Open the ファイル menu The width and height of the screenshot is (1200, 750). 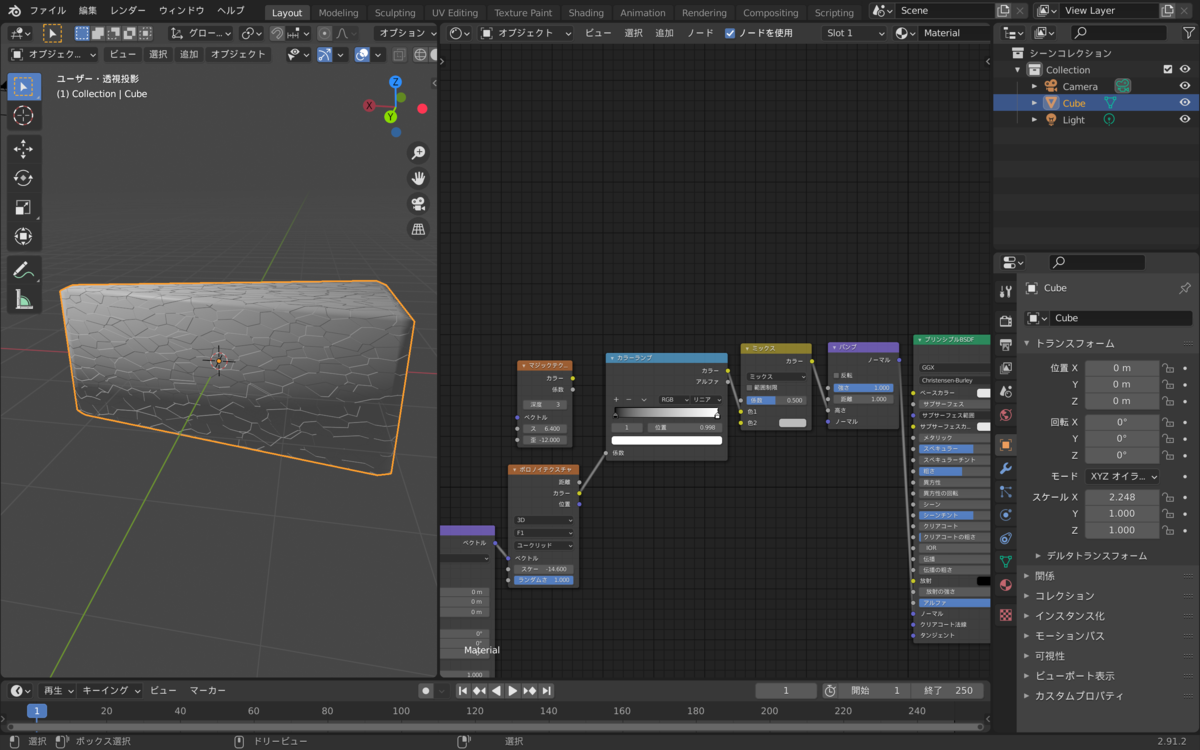(x=47, y=10)
